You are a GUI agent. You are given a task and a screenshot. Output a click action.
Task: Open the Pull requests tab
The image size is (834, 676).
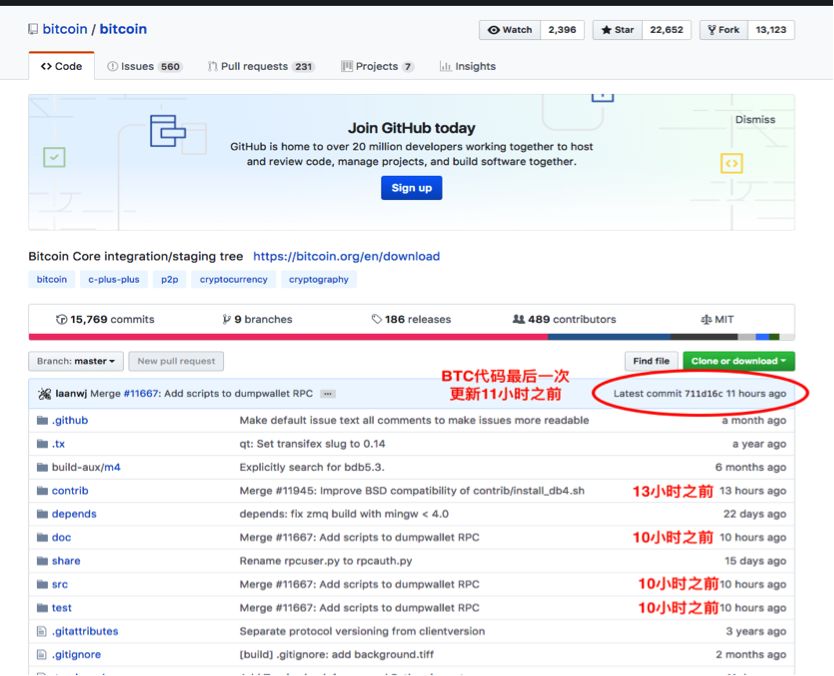pos(261,66)
